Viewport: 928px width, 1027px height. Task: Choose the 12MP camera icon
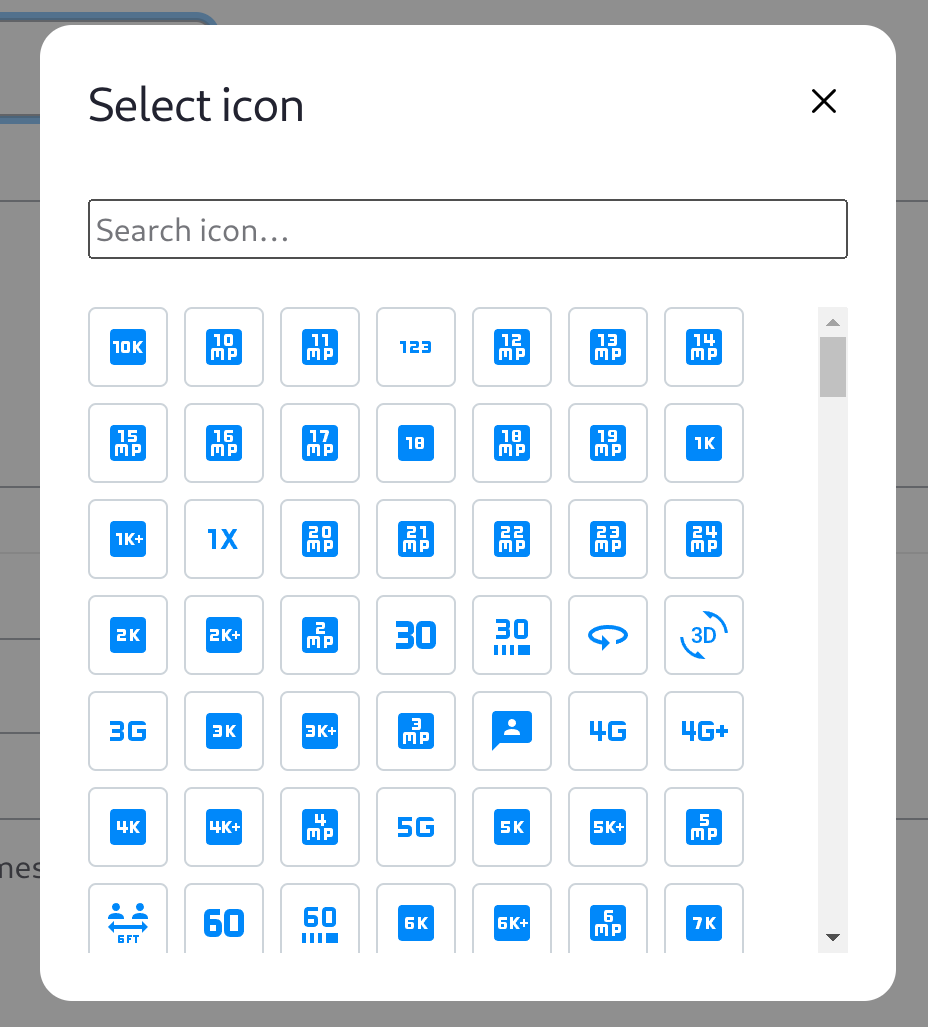(x=511, y=347)
